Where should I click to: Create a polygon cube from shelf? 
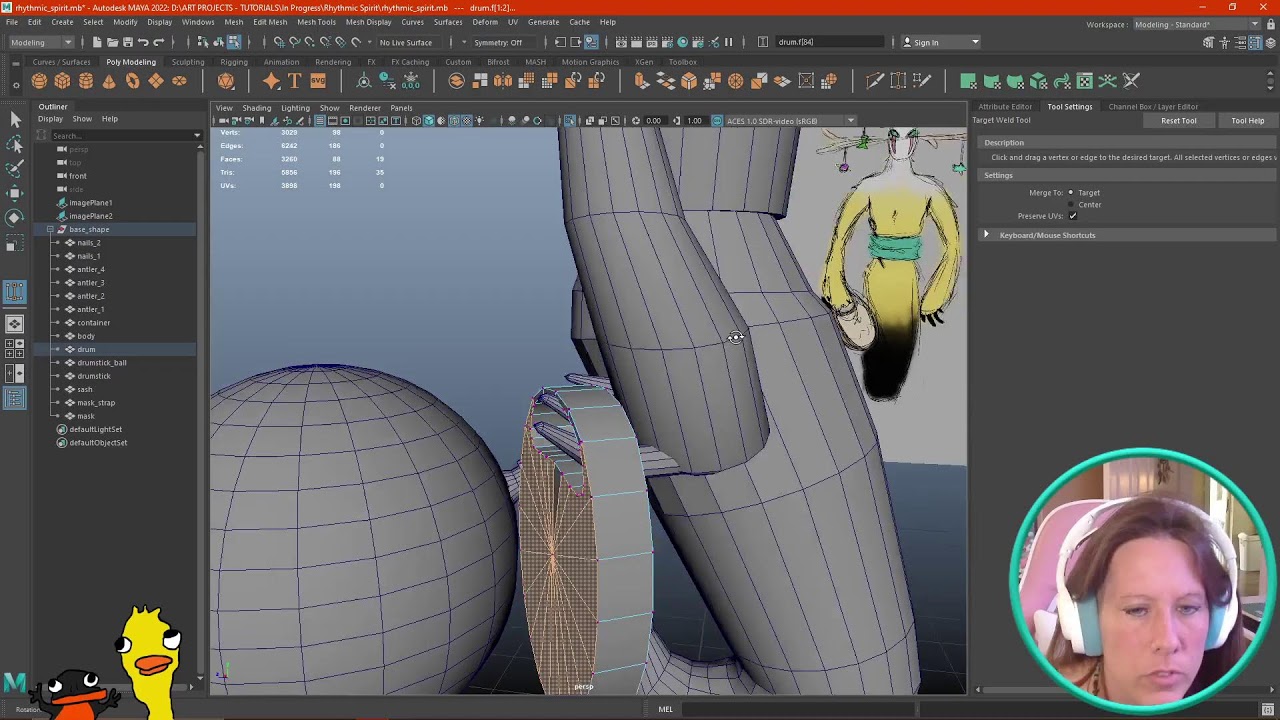point(62,81)
